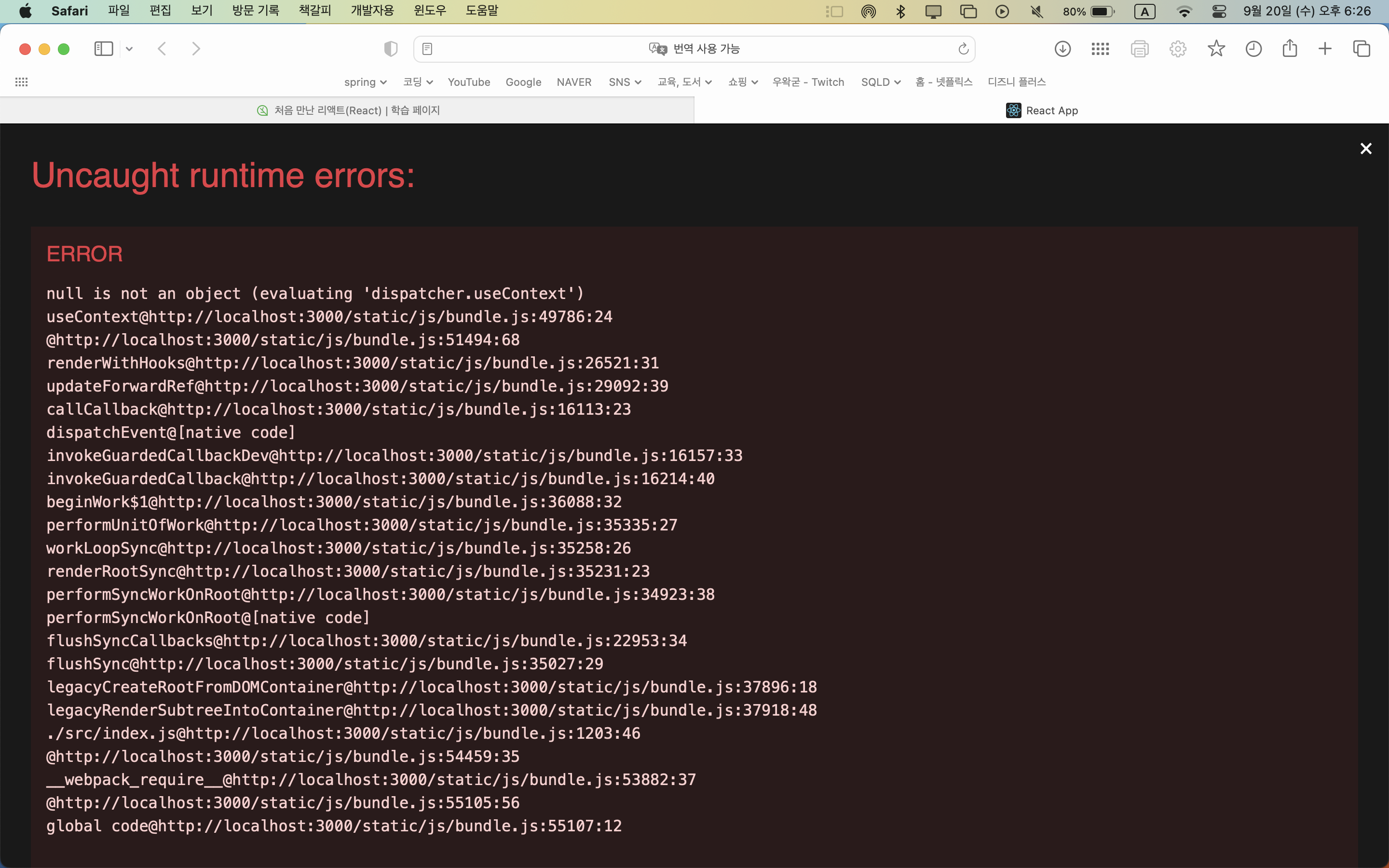1389x868 pixels.
Task: Bookmark page using the star icon
Action: click(1216, 49)
